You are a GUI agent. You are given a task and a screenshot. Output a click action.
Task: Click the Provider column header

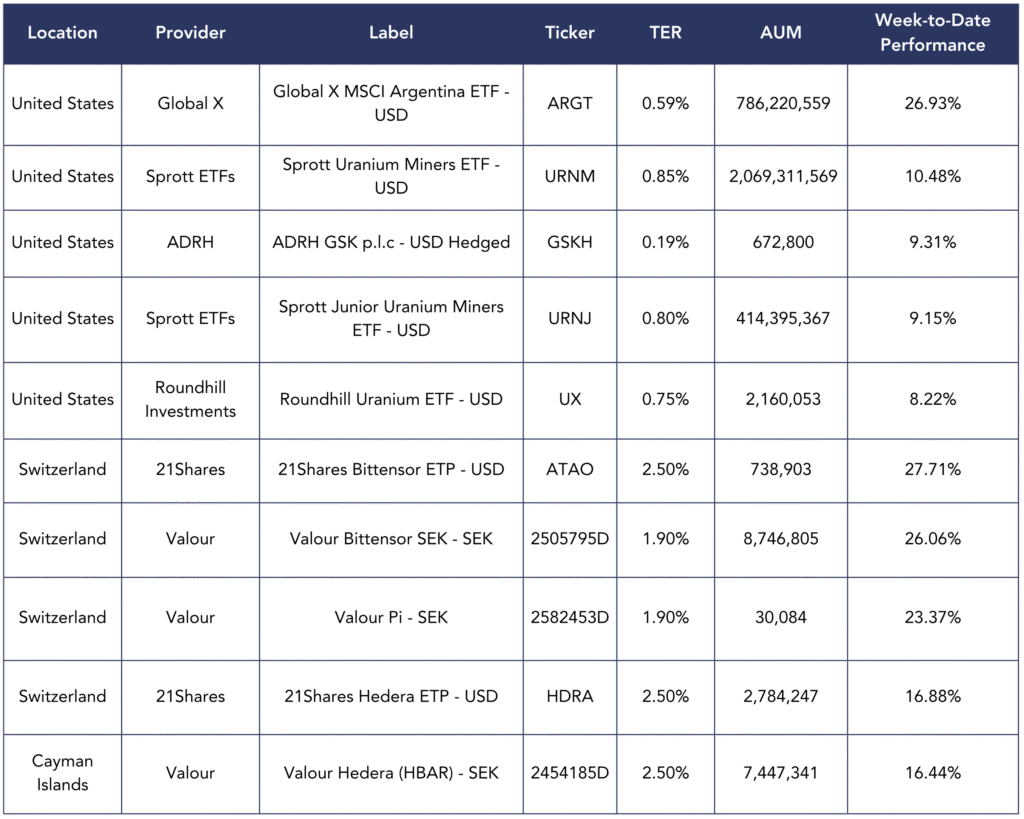[x=190, y=32]
